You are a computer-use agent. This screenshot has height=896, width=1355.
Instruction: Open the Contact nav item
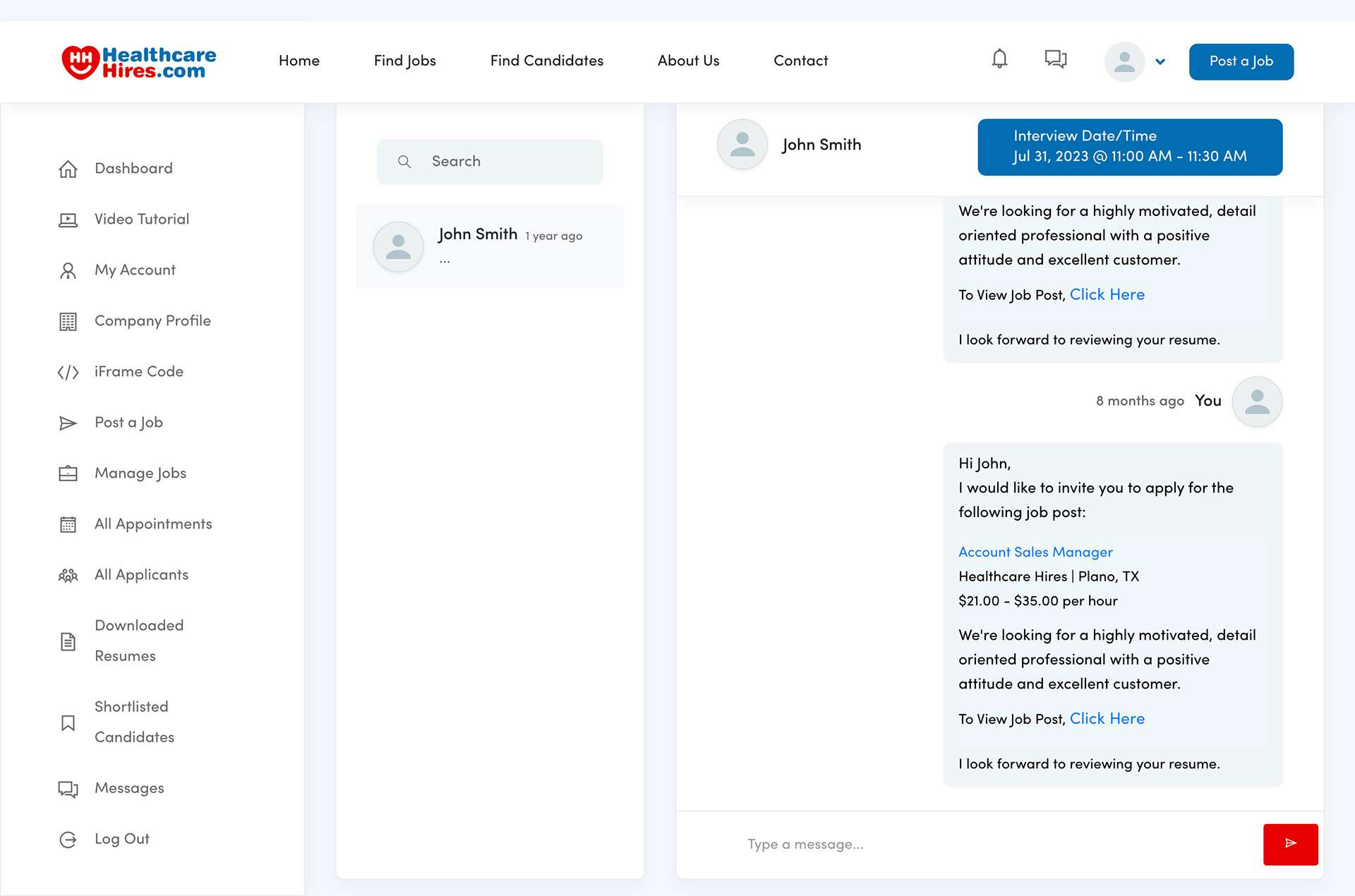pyautogui.click(x=801, y=61)
